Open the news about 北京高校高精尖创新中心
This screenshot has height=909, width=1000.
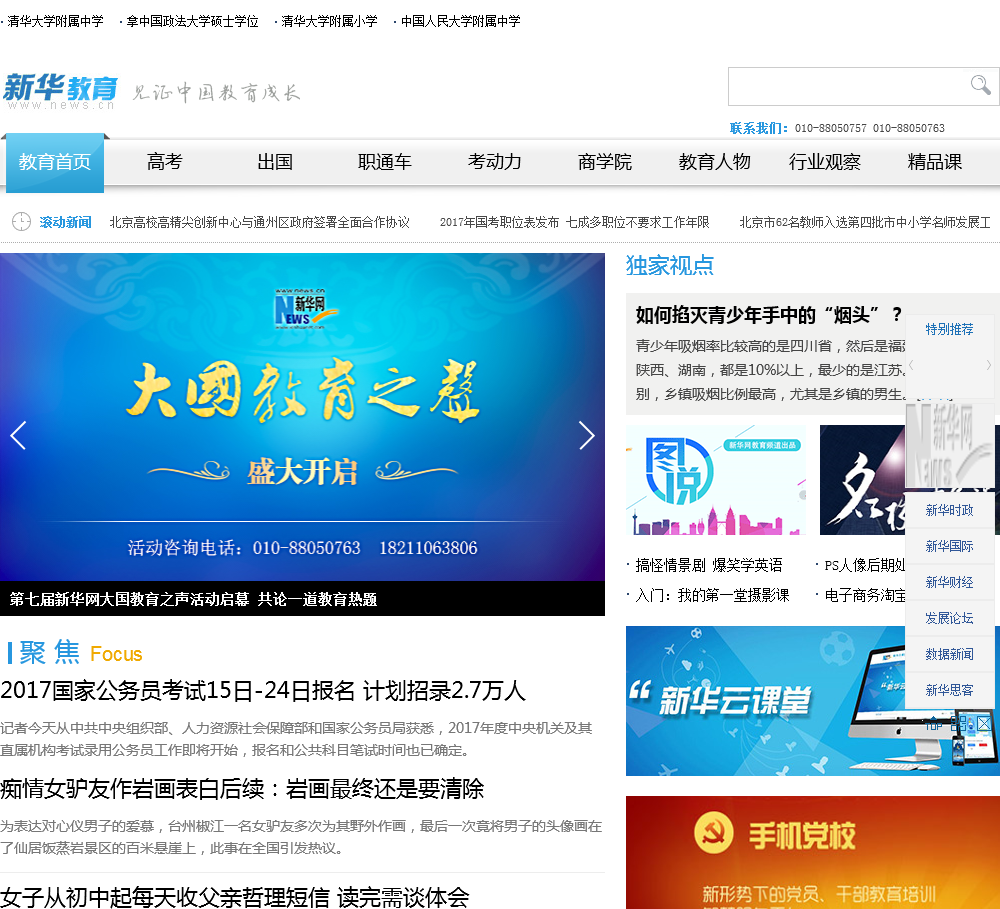click(260, 222)
